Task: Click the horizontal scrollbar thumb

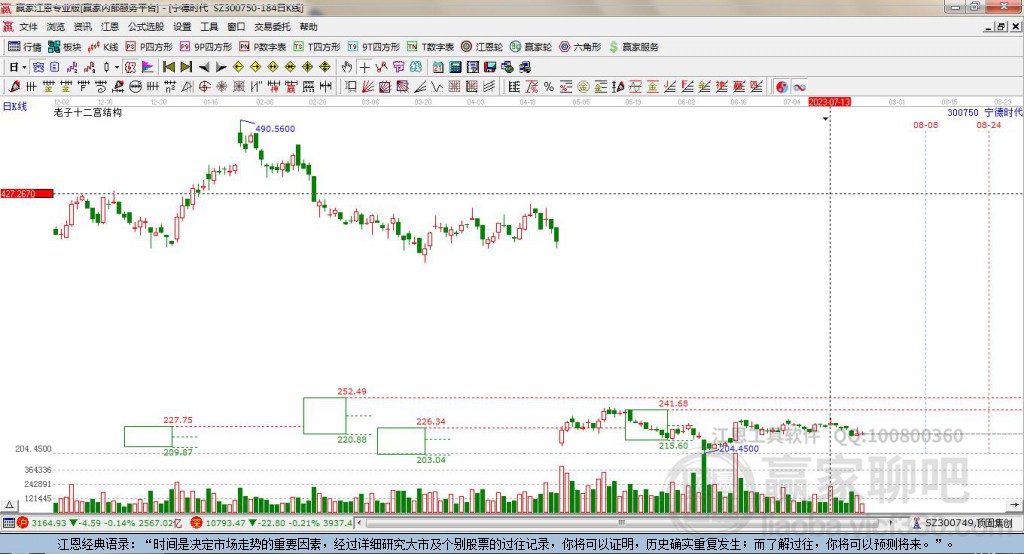Action: 622,523
